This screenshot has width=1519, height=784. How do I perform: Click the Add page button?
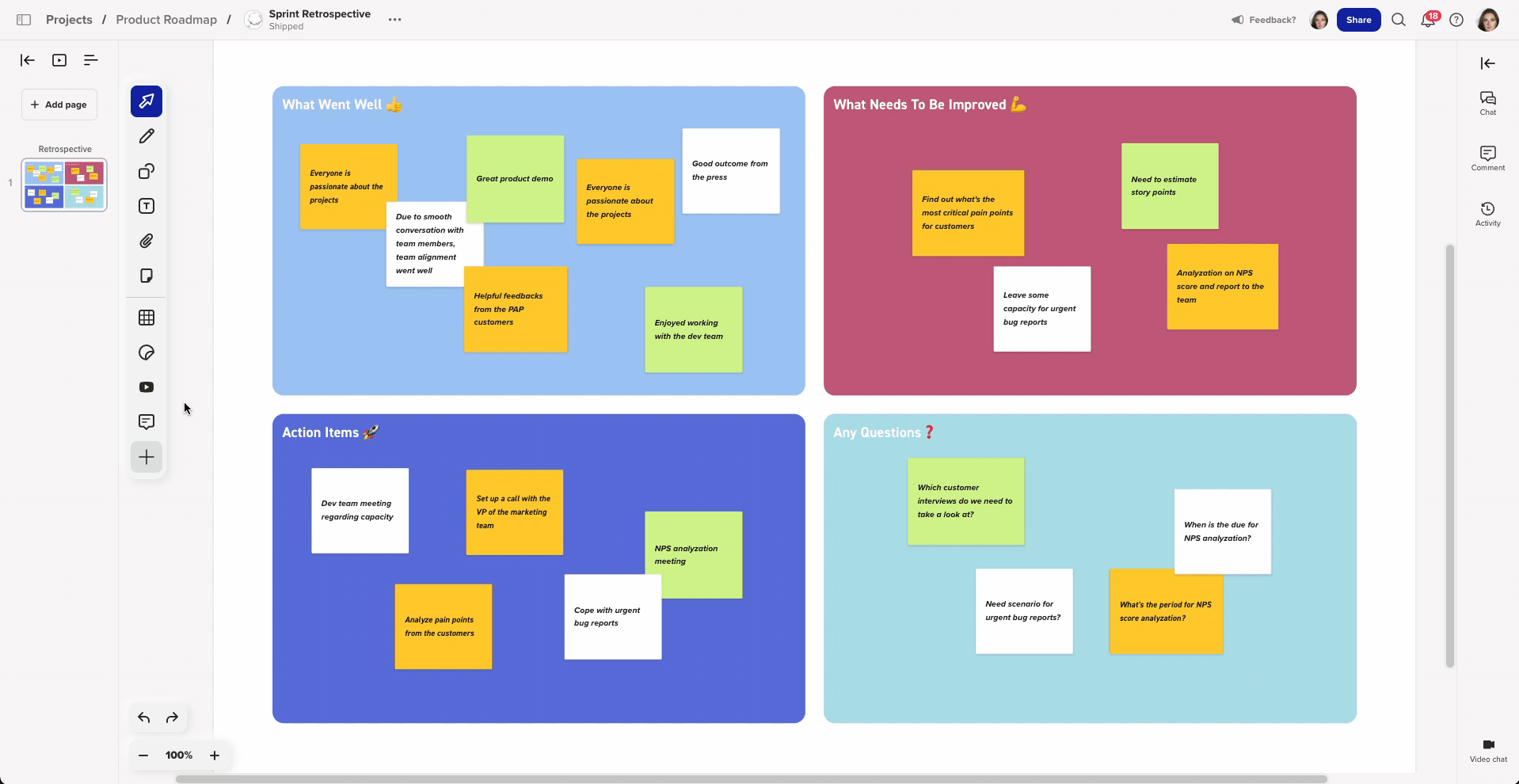(x=59, y=105)
